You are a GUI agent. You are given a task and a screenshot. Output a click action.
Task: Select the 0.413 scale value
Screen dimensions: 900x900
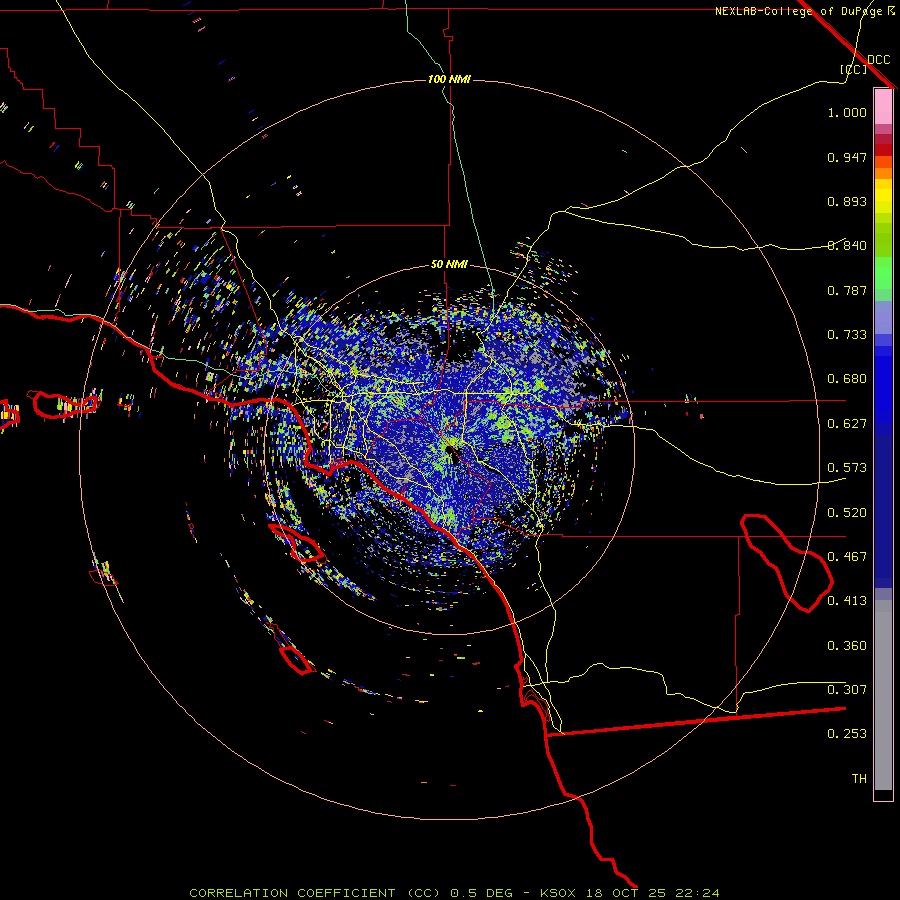tap(847, 601)
